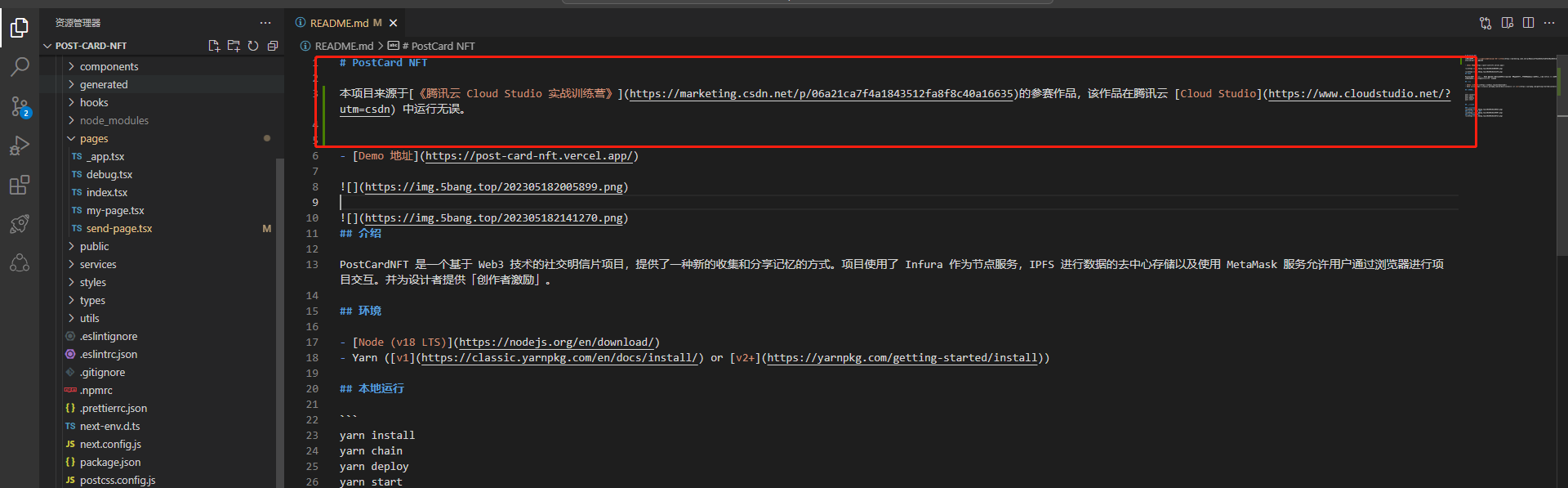Open .npmrc file

96,390
